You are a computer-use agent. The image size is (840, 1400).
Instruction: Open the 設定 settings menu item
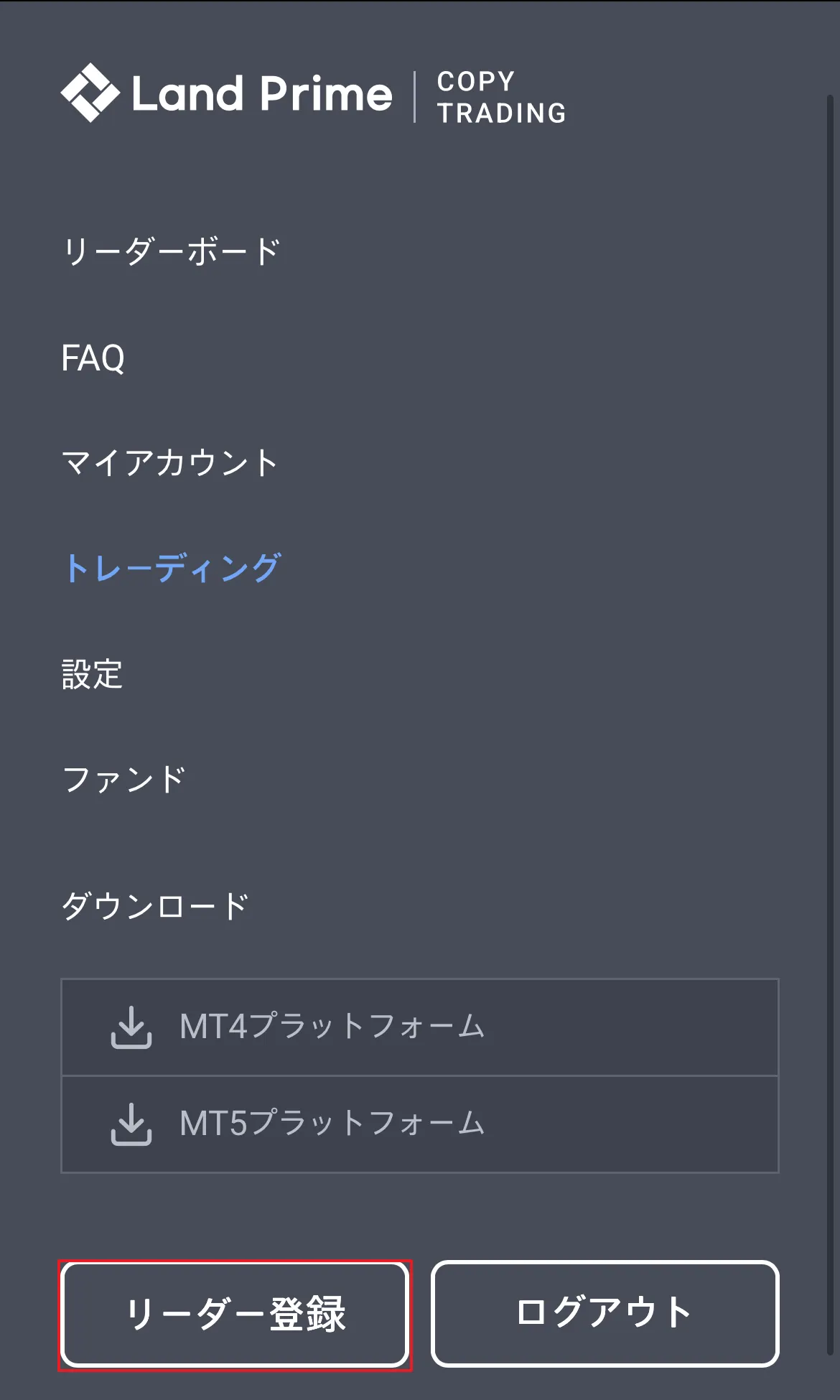pyautogui.click(x=92, y=675)
